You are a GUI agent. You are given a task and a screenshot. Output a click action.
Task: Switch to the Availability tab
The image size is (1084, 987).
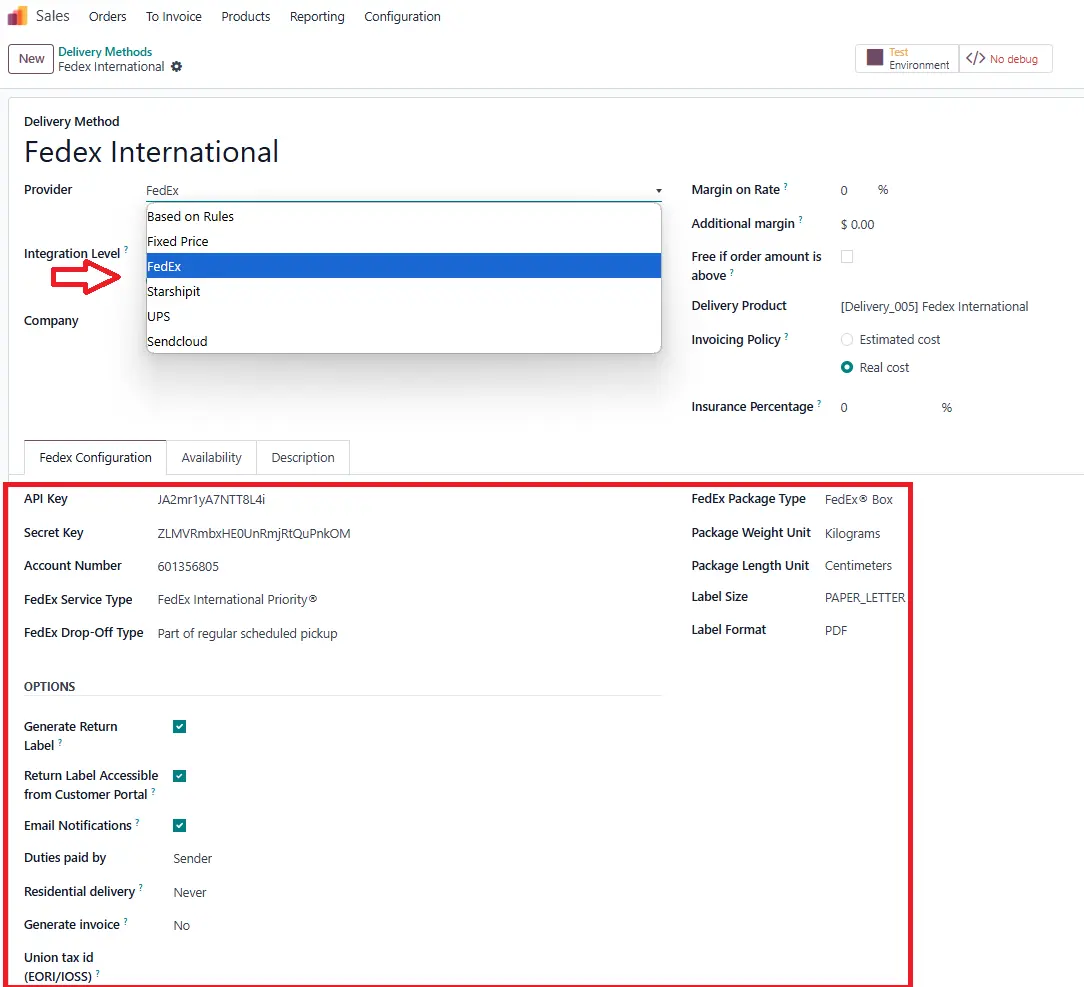(x=212, y=458)
